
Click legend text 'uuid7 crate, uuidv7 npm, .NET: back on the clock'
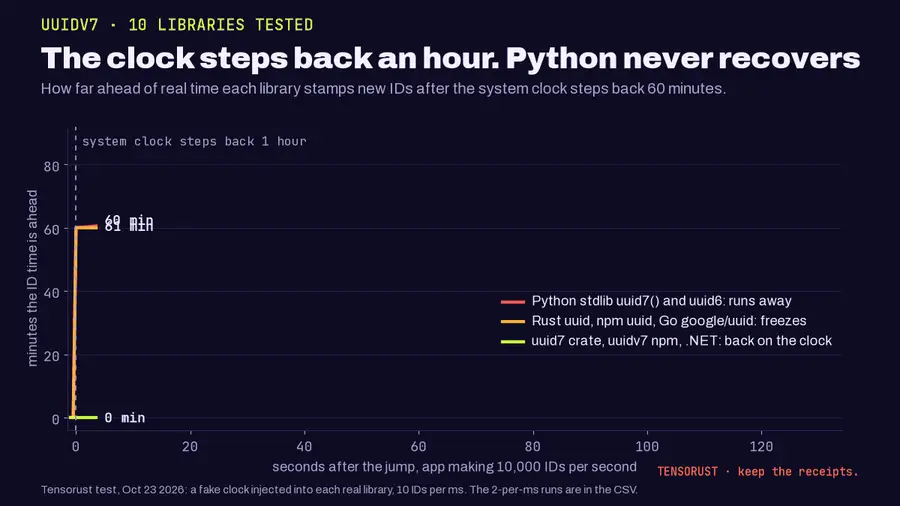681,341
